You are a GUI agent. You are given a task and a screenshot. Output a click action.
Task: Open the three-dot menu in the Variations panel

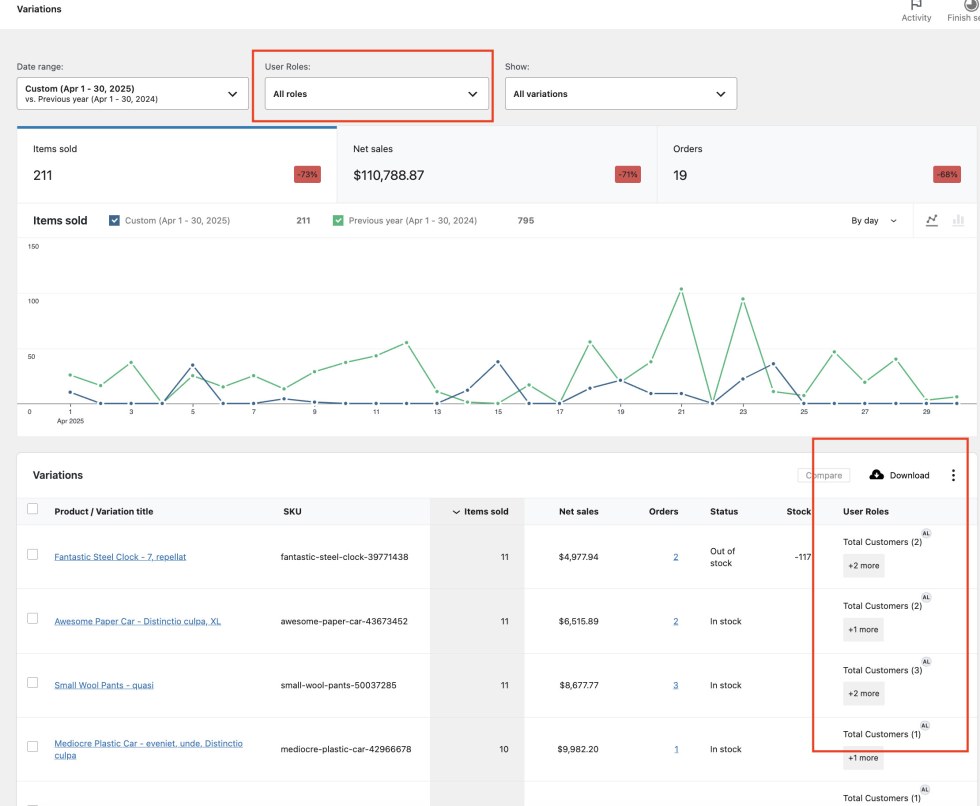click(953, 475)
